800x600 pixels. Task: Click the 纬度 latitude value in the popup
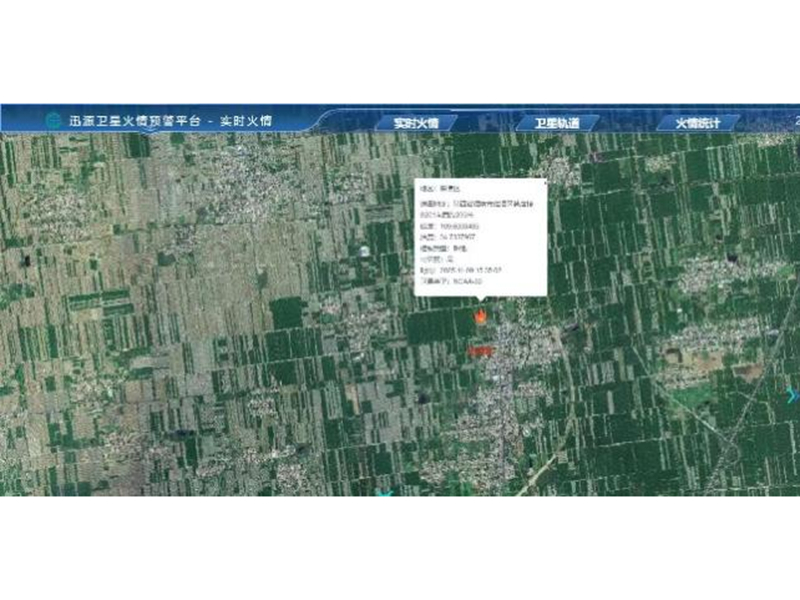pyautogui.click(x=465, y=236)
